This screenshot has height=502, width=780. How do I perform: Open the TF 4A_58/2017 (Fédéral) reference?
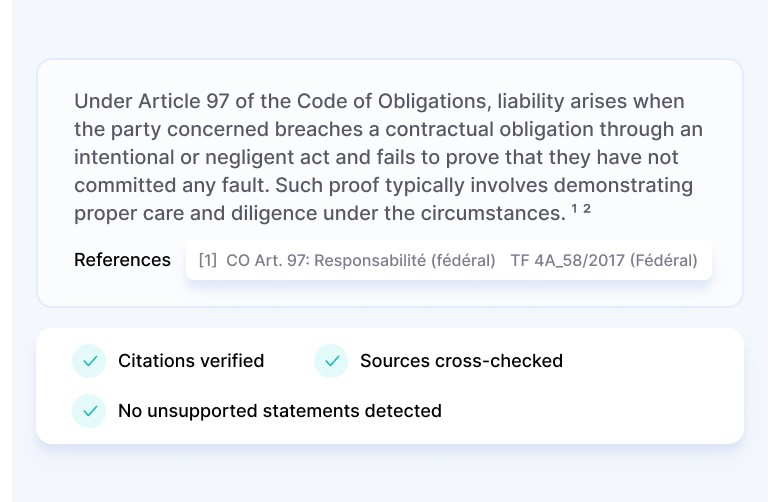(x=604, y=260)
